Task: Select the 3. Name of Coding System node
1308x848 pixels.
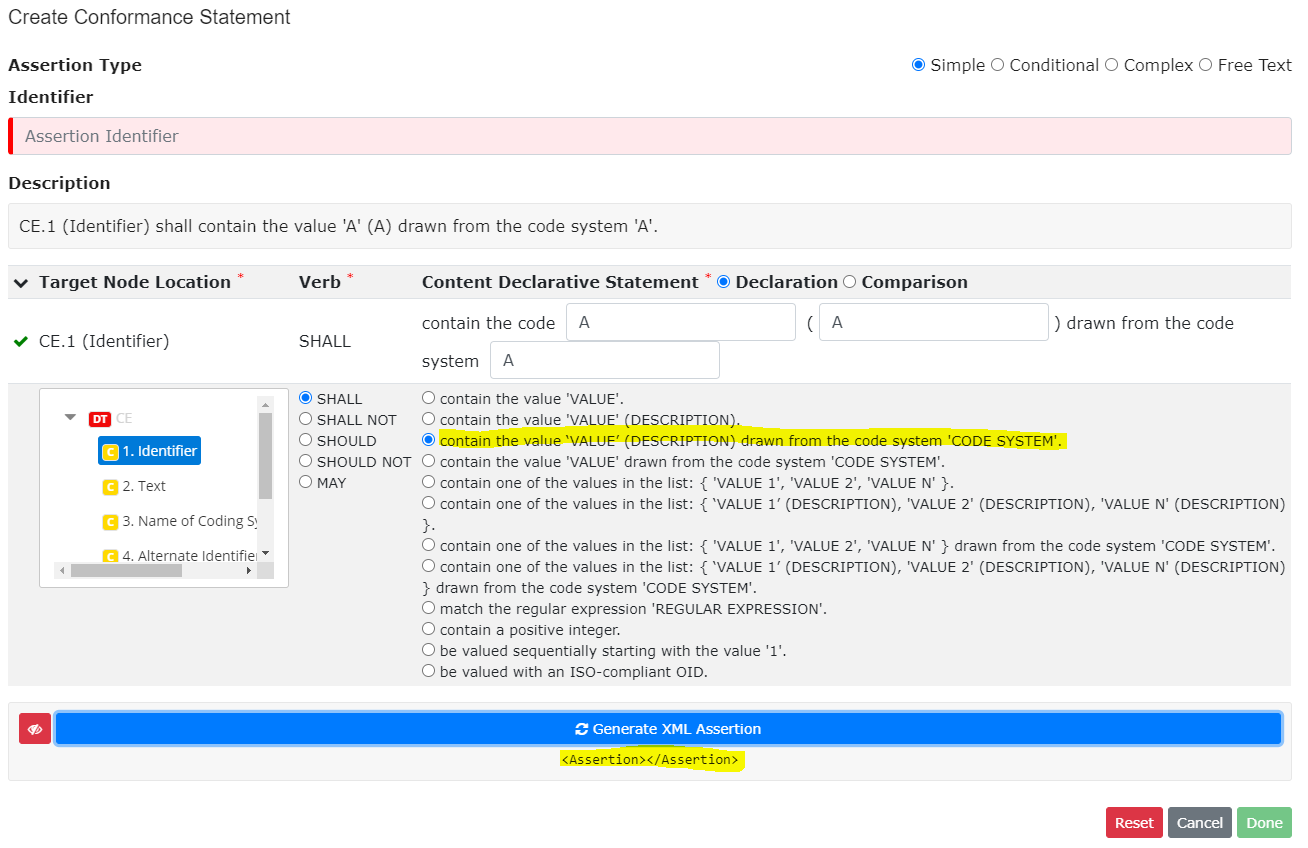Action: click(x=180, y=522)
